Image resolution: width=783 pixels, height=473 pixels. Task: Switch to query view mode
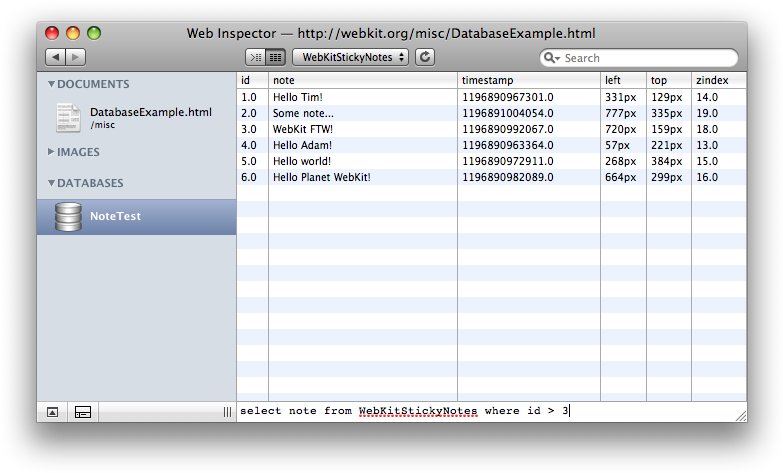coord(255,58)
